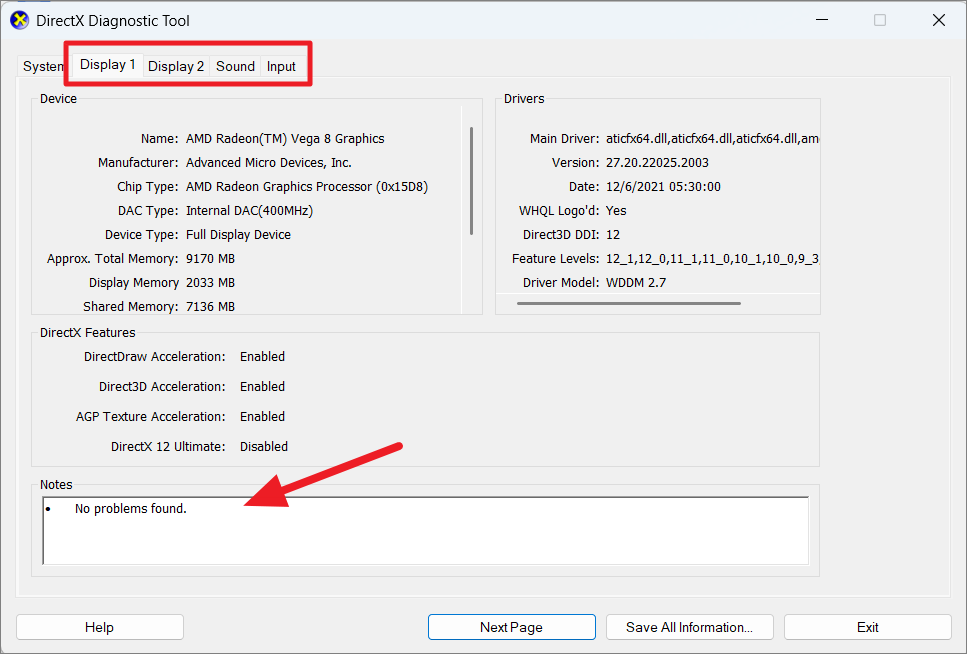Click AGP Texture Acceleration 'Enabled' status
The width and height of the screenshot is (967, 654).
point(262,416)
